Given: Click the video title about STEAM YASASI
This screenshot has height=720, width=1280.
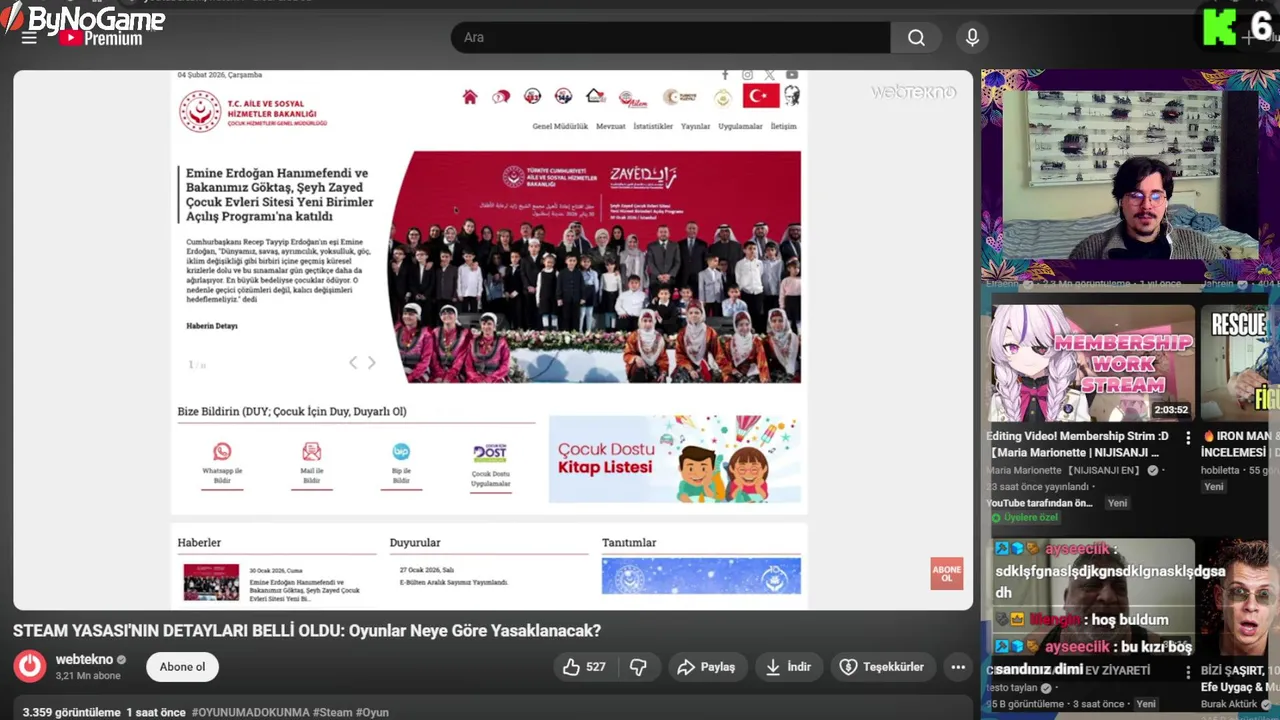Looking at the screenshot, I should (x=307, y=631).
